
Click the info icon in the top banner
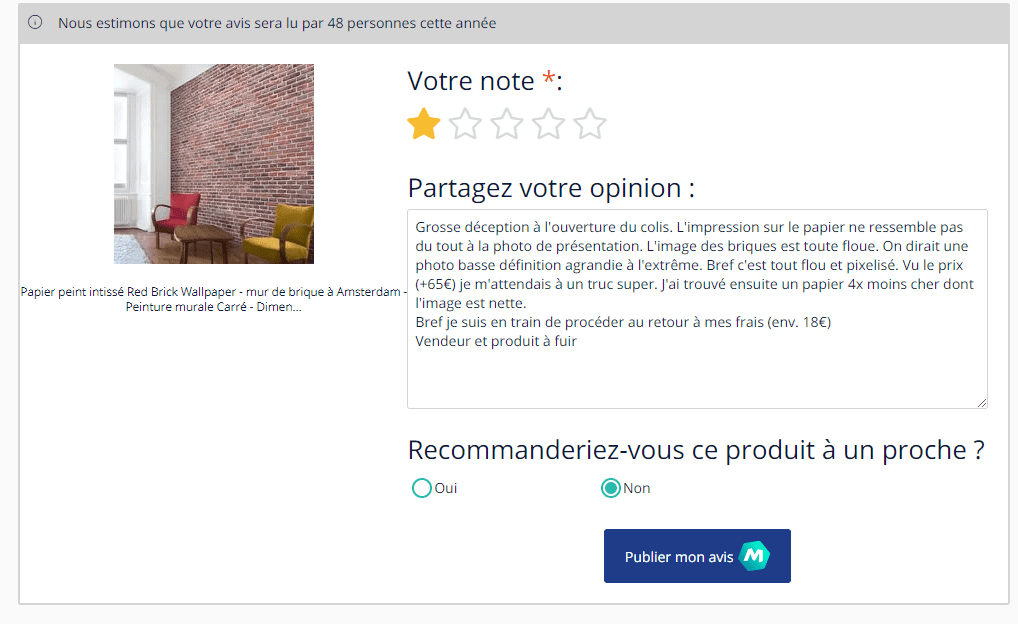[38, 22]
